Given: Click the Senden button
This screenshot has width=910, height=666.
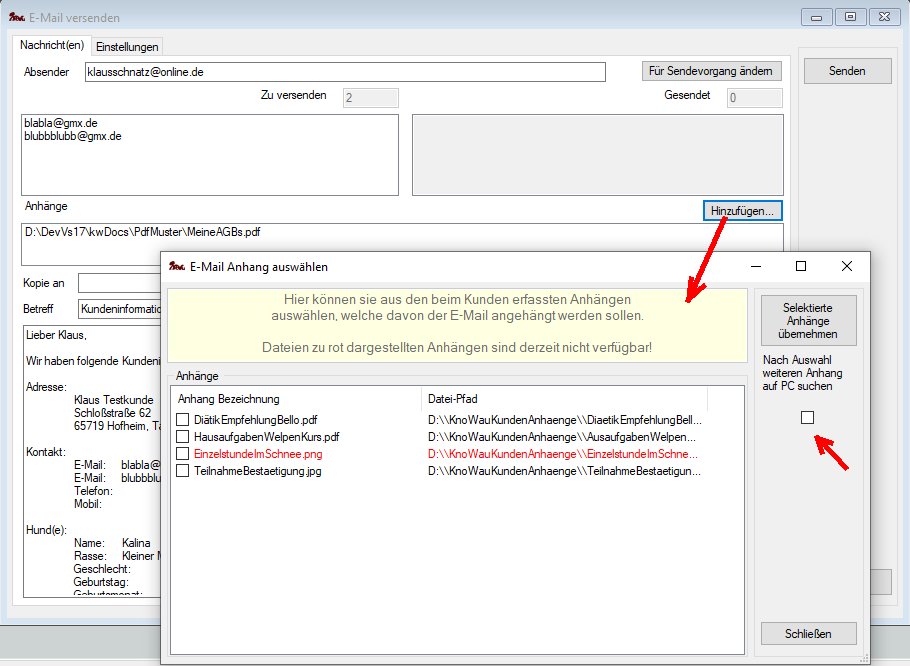Looking at the screenshot, I should coord(847,71).
